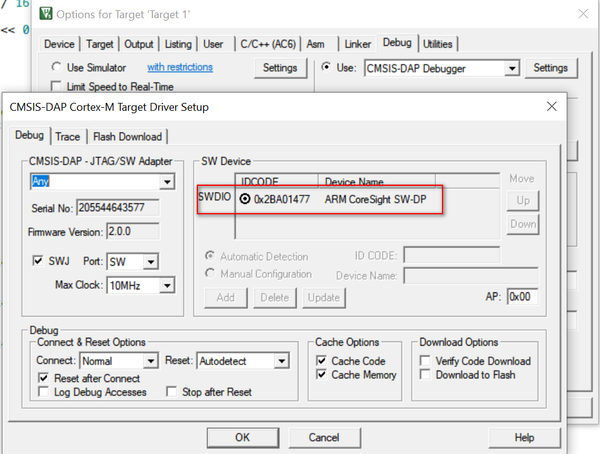Toggle the SWJ checkbox
Screen dimensions: 600x454
point(38,261)
